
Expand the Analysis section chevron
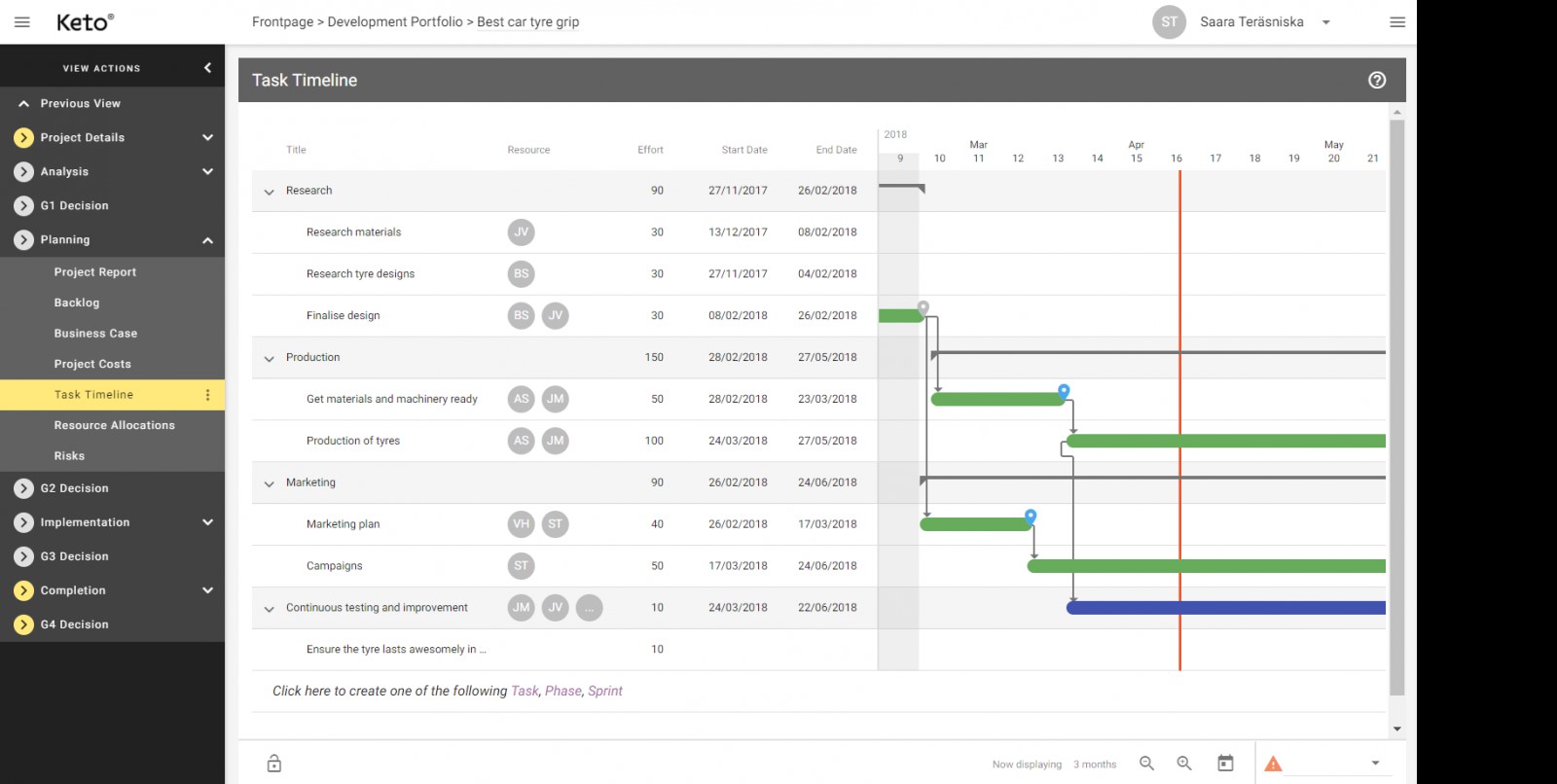click(x=207, y=171)
